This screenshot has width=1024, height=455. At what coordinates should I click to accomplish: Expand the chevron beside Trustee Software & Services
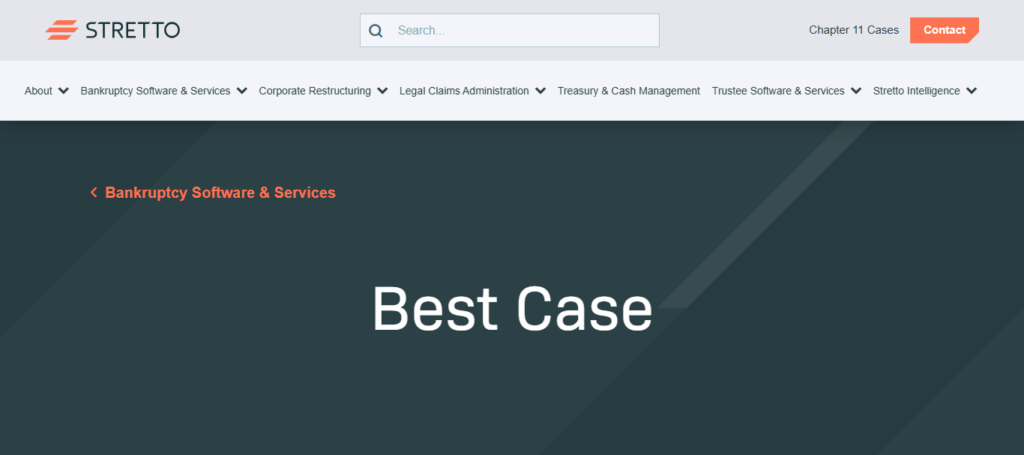[856, 91]
